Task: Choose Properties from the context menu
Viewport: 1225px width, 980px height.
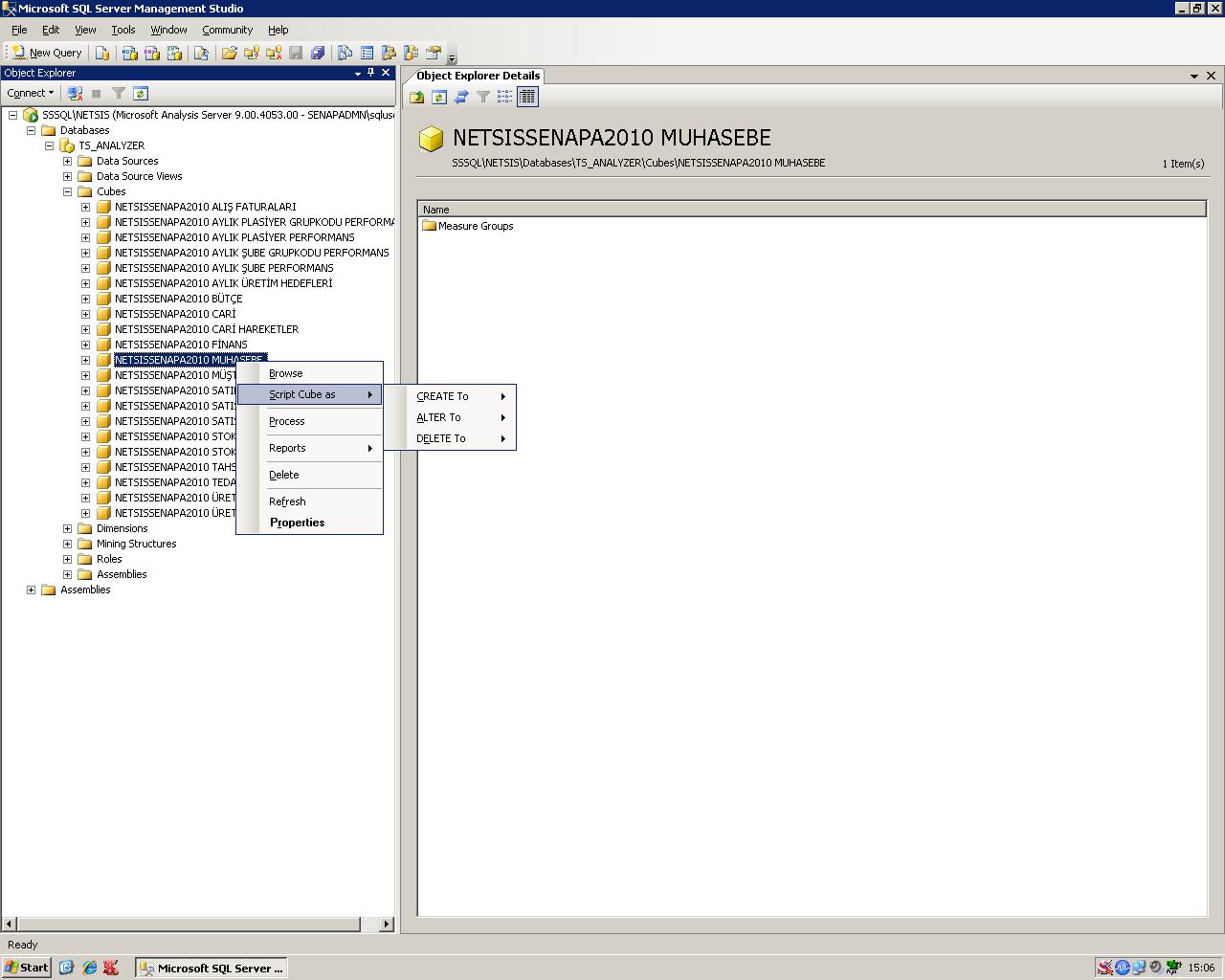Action: pyautogui.click(x=310, y=523)
